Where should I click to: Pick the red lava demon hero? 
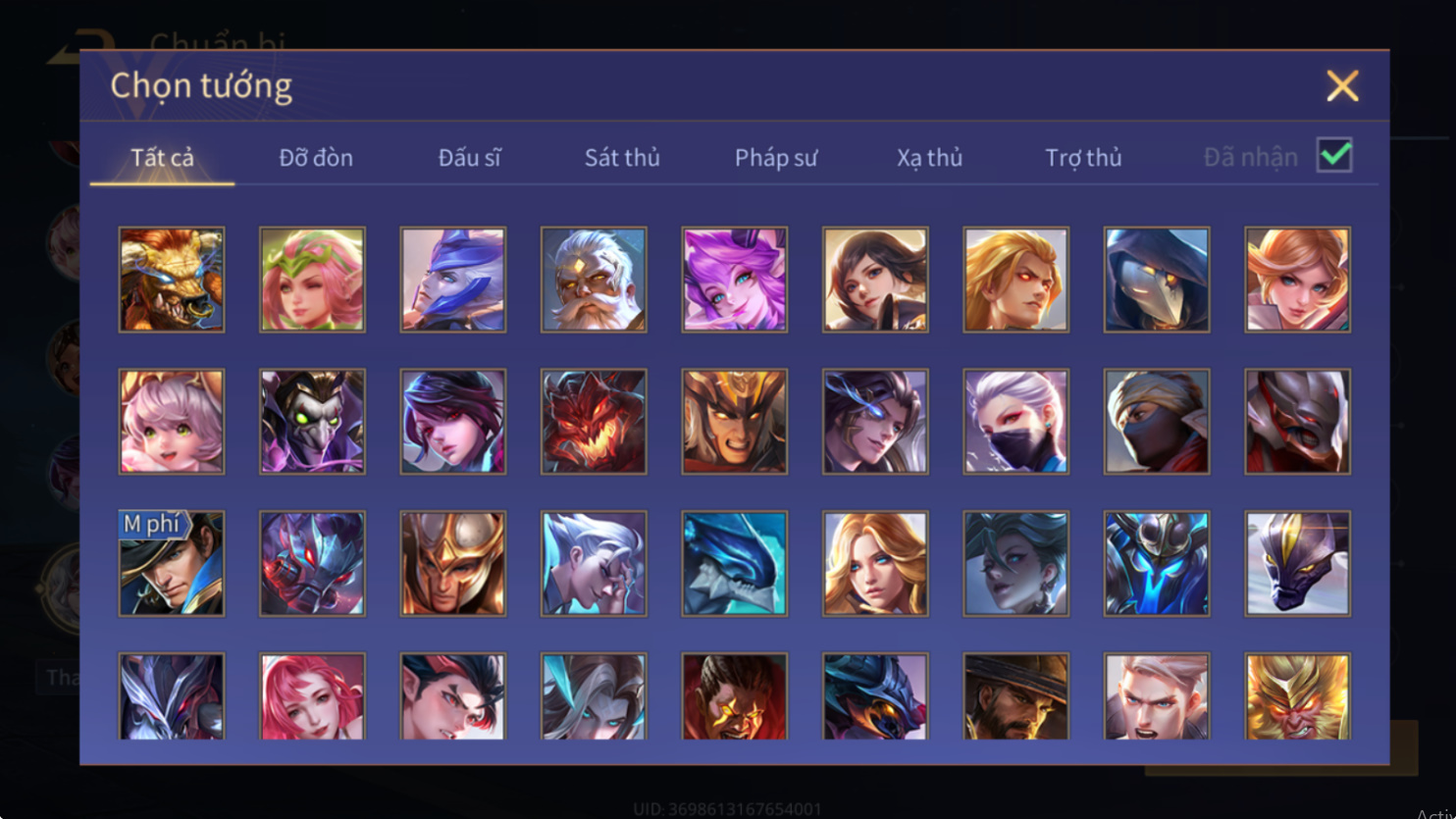point(594,422)
